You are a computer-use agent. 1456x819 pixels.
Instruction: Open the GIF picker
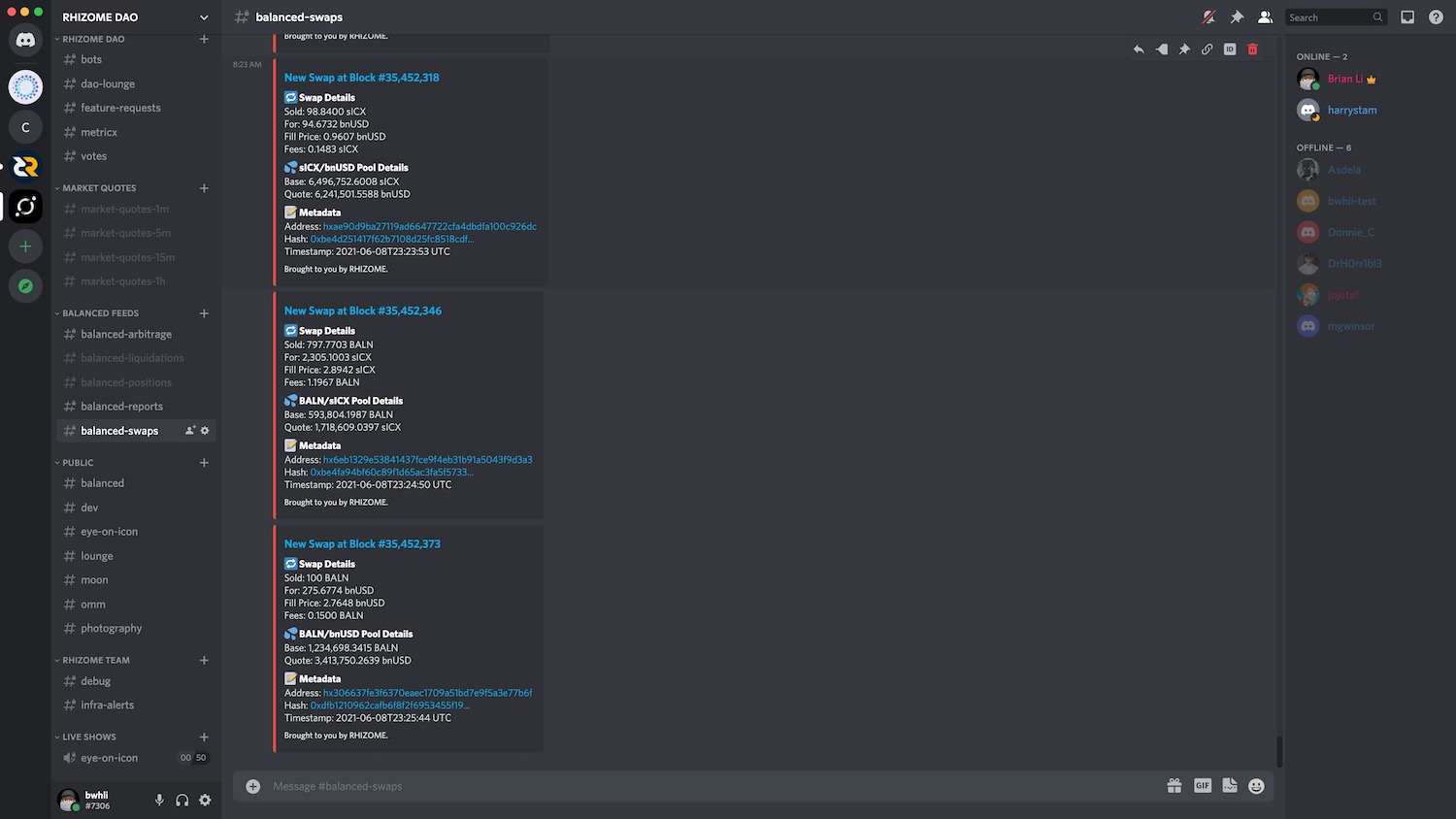[x=1203, y=786]
